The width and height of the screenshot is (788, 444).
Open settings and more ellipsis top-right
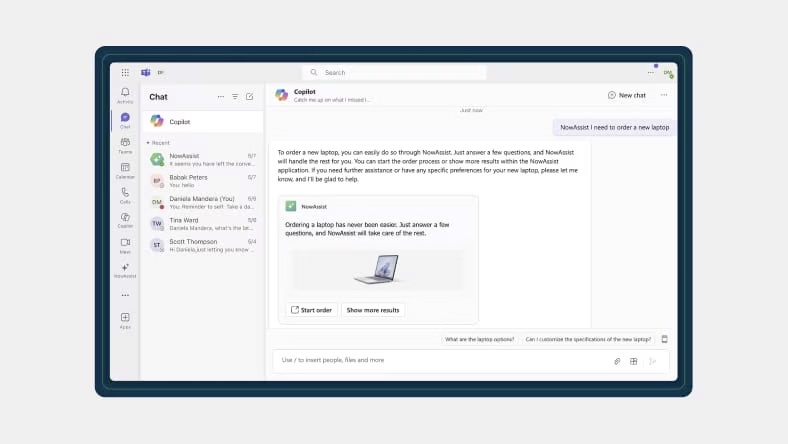651,72
